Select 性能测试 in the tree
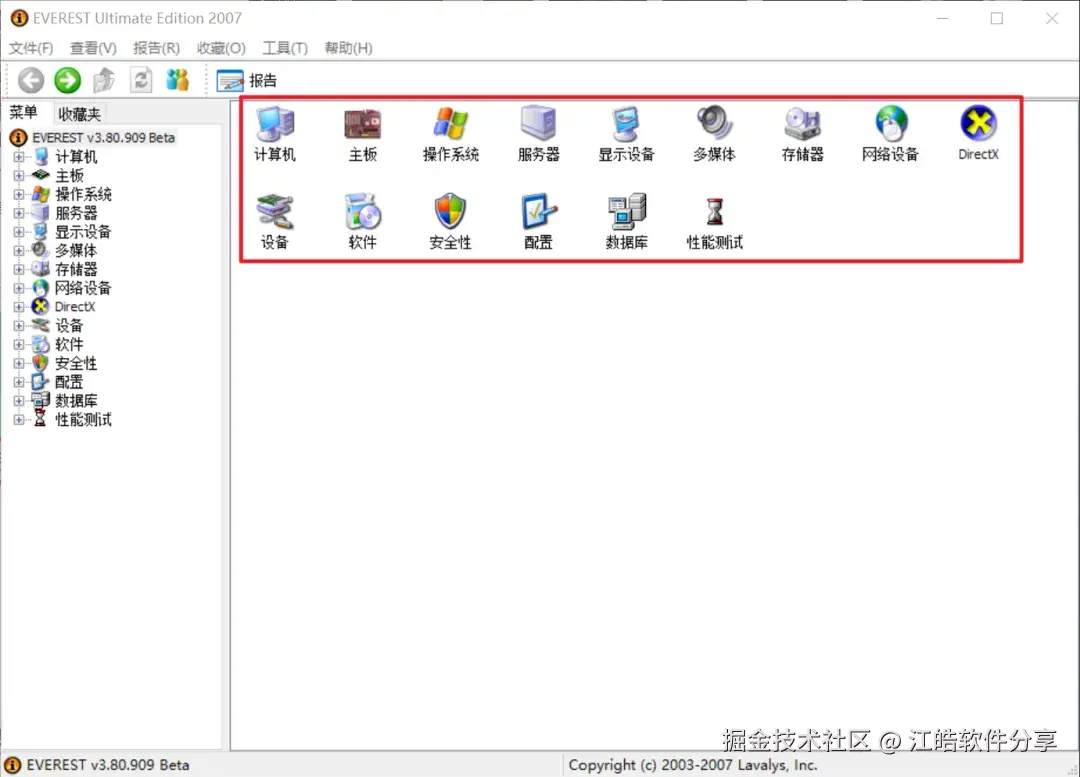The width and height of the screenshot is (1080, 777). 83,419
